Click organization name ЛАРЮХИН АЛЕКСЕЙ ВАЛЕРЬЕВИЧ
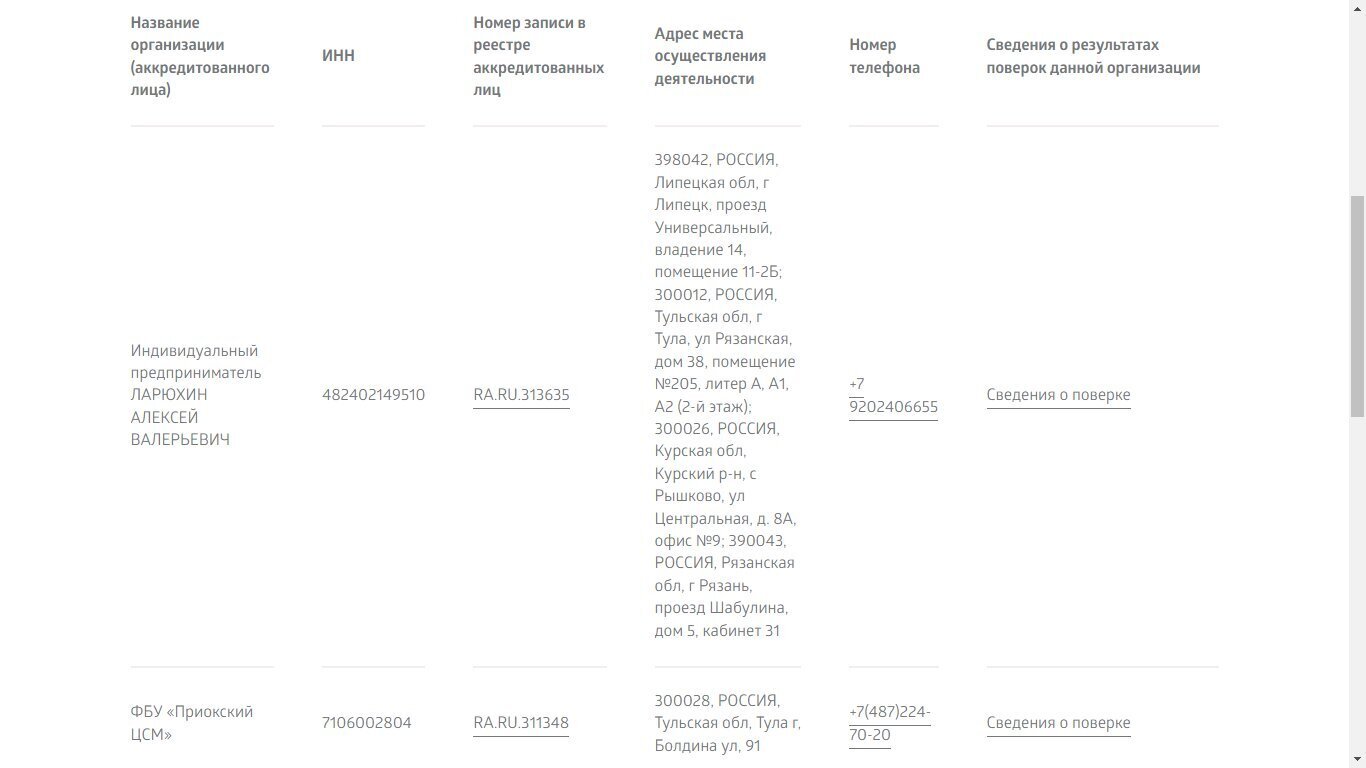Screen dimensions: 1366x768 point(196,395)
